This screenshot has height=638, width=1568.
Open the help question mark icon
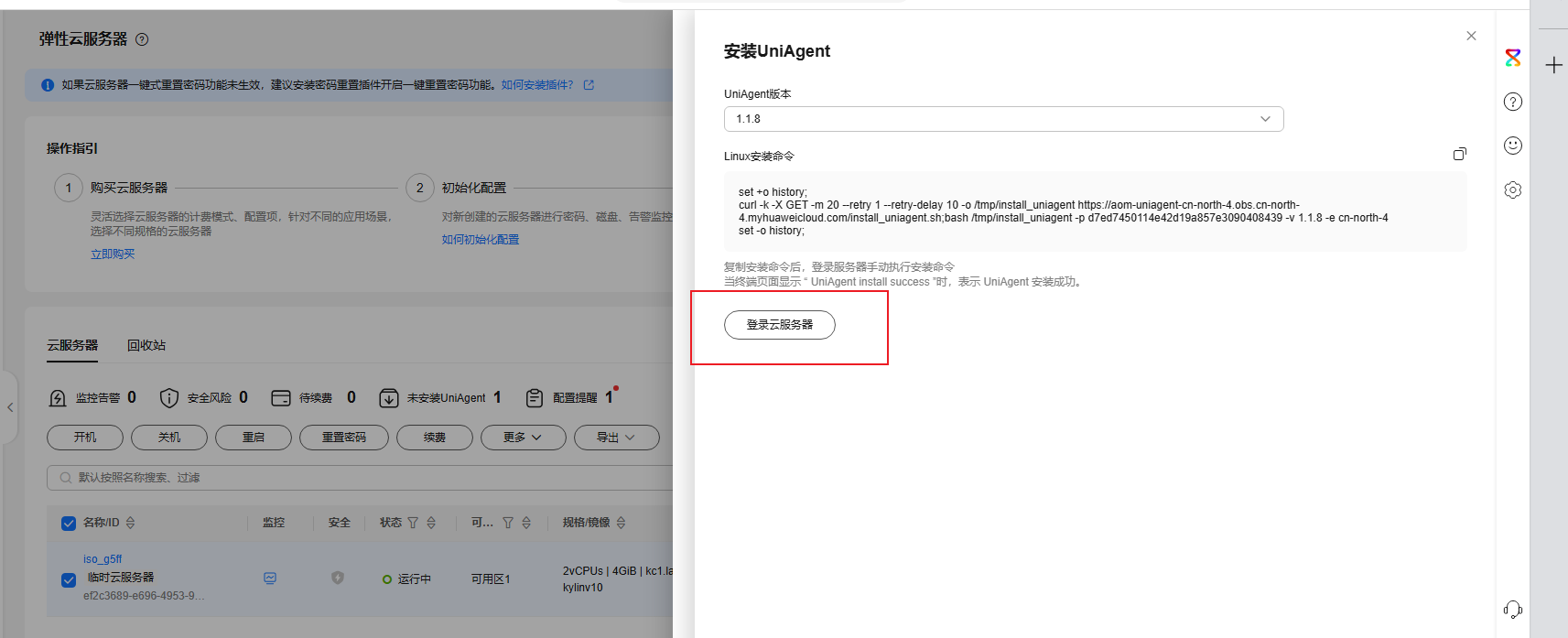tap(1513, 102)
